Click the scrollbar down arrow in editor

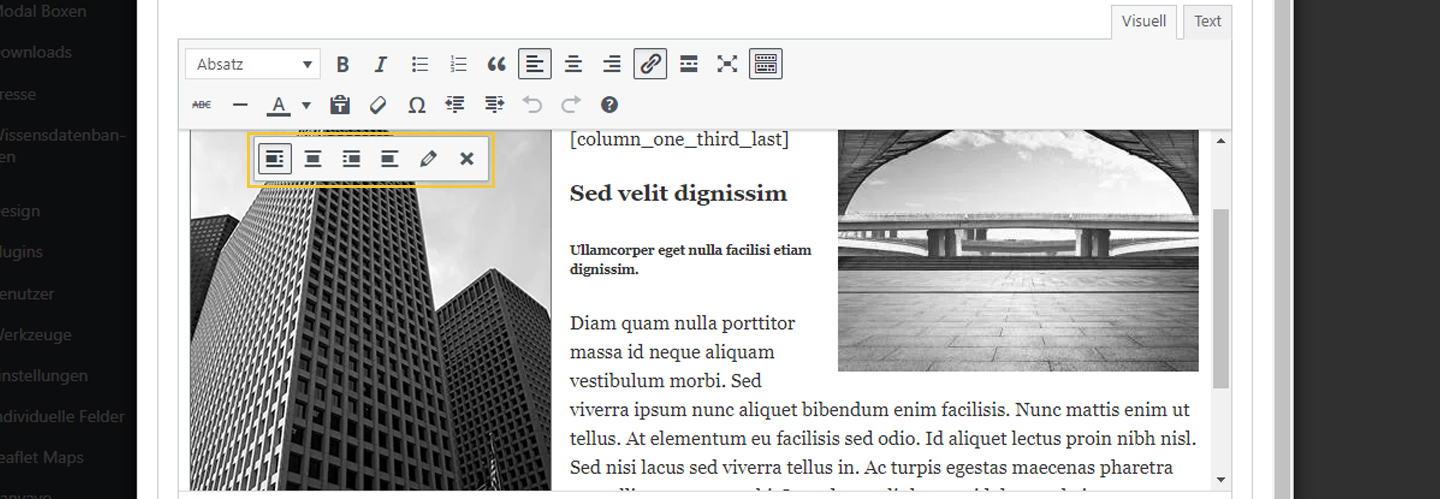coord(1220,480)
